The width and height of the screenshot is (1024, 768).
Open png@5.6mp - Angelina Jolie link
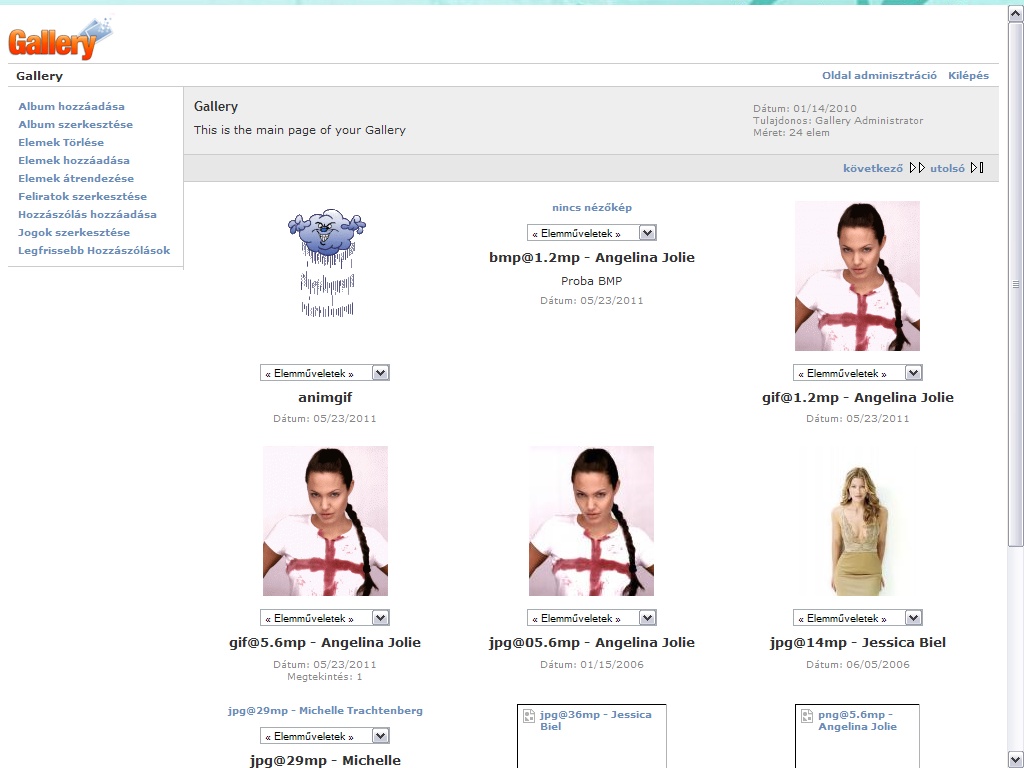[x=857, y=720]
